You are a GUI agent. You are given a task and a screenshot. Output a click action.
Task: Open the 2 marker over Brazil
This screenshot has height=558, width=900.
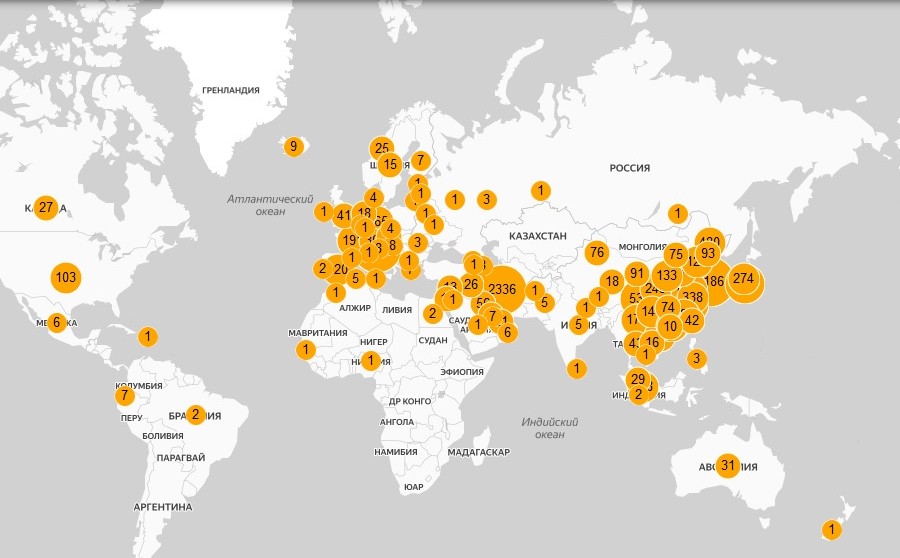point(195,414)
